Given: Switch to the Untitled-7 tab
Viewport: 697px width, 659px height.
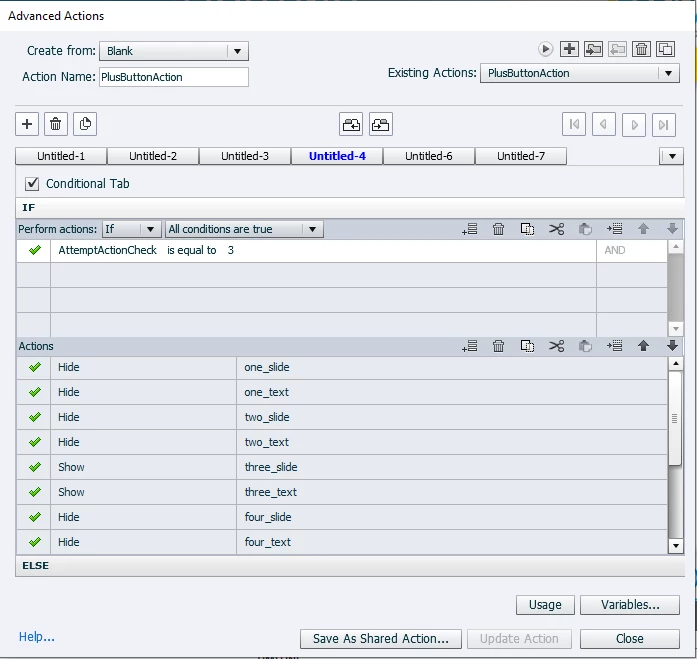Looking at the screenshot, I should pos(521,156).
